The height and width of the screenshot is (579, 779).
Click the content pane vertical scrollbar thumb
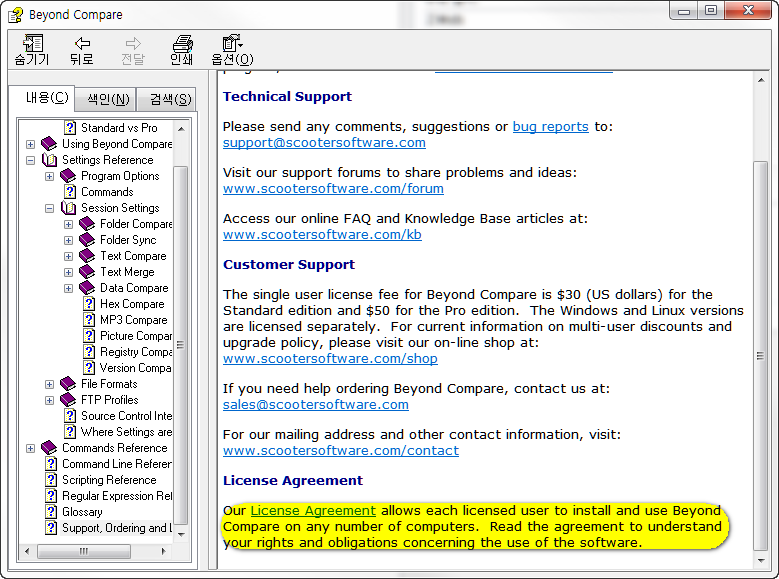[760, 356]
